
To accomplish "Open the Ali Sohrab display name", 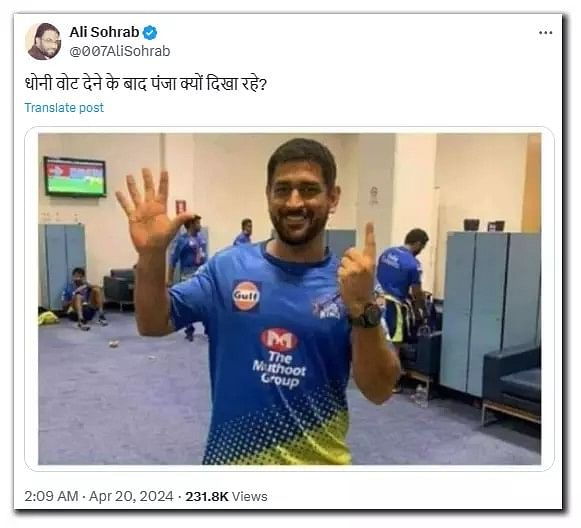I will click(x=104, y=32).
